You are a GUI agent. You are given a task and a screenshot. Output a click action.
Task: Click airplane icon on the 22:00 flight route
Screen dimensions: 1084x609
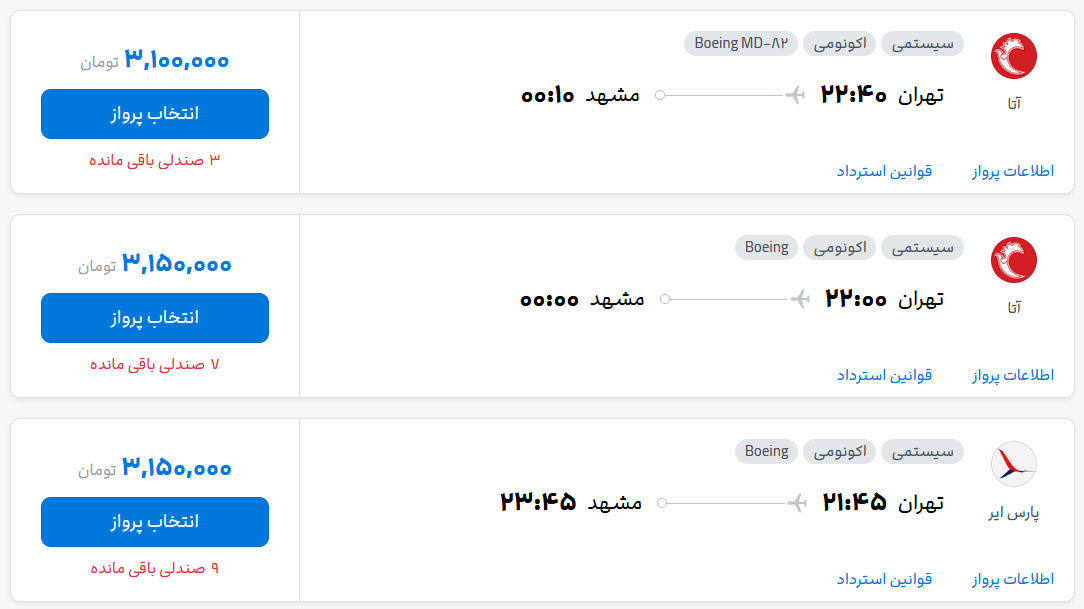click(x=800, y=299)
